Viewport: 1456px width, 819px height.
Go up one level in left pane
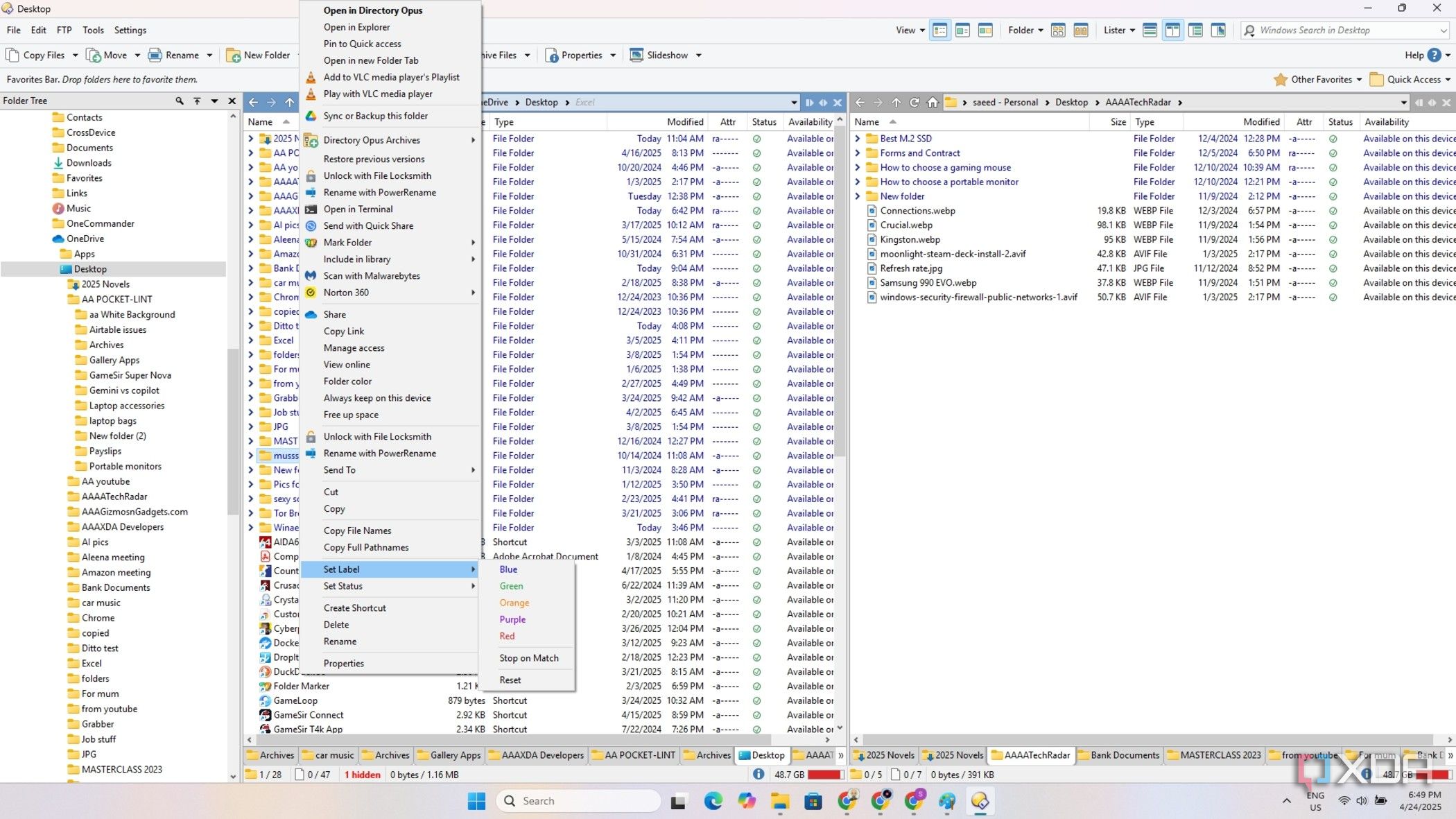(x=290, y=103)
